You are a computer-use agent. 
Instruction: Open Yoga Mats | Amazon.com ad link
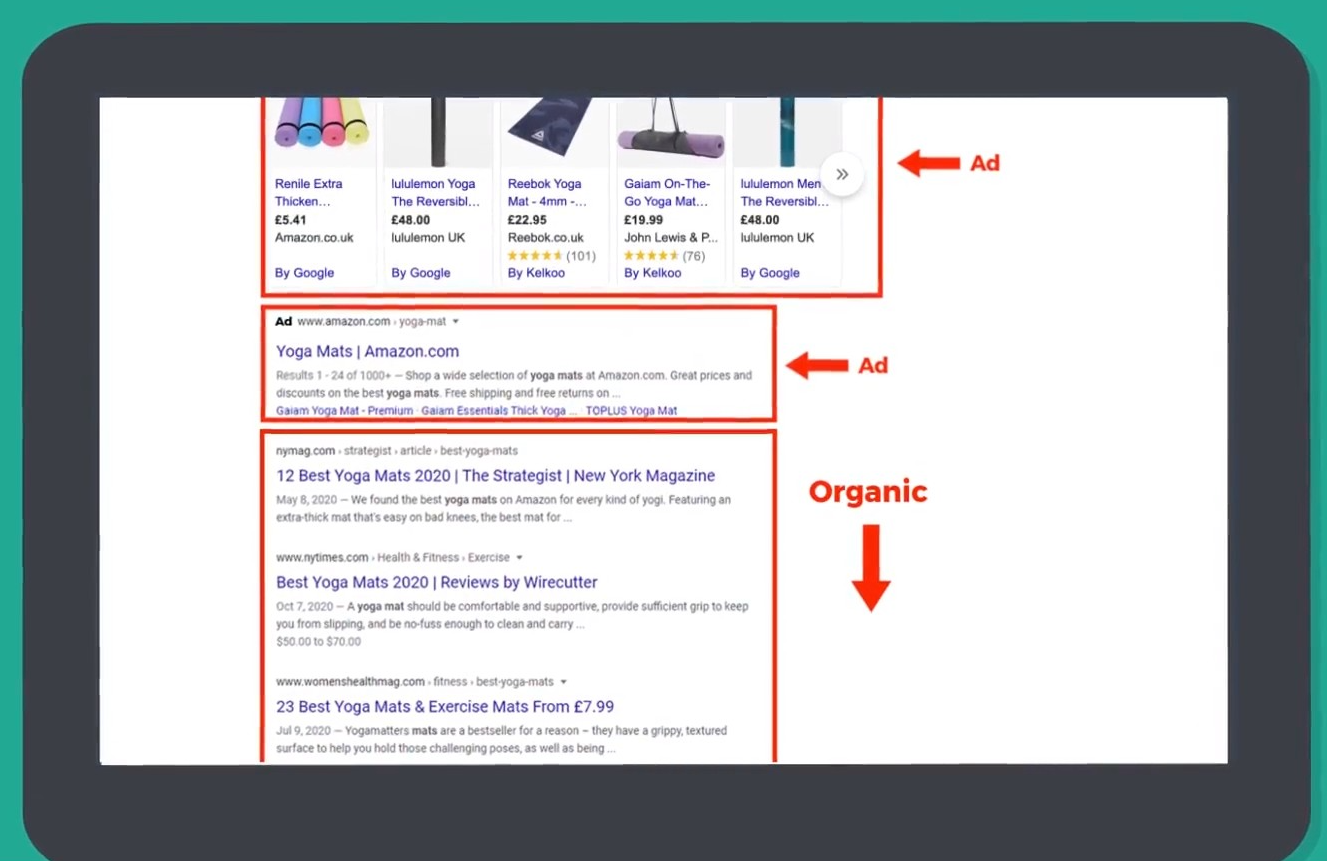368,351
